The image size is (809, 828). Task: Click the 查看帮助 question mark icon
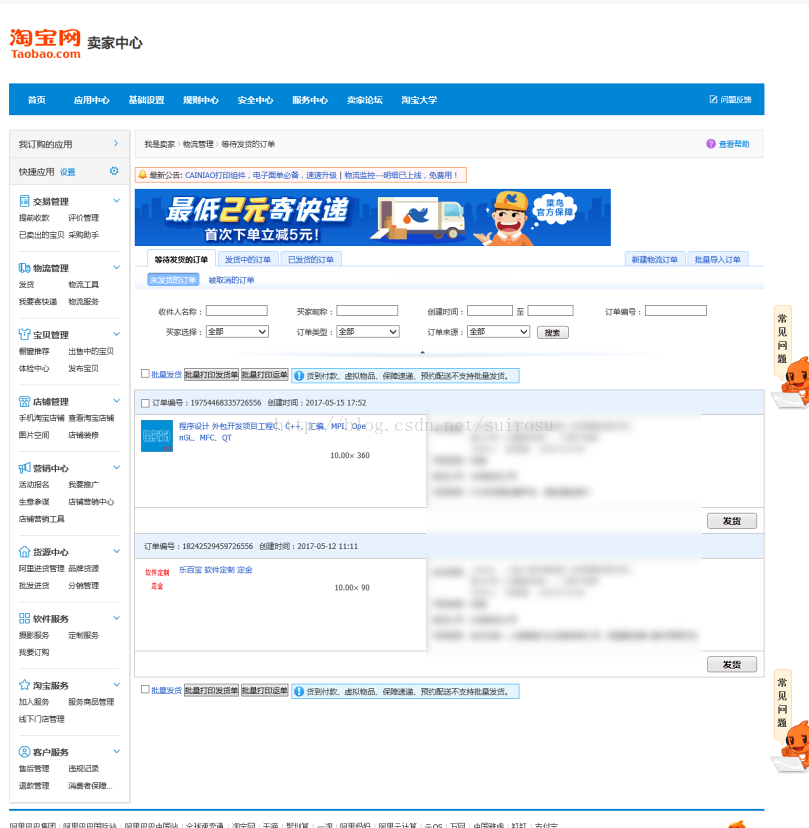[711, 144]
